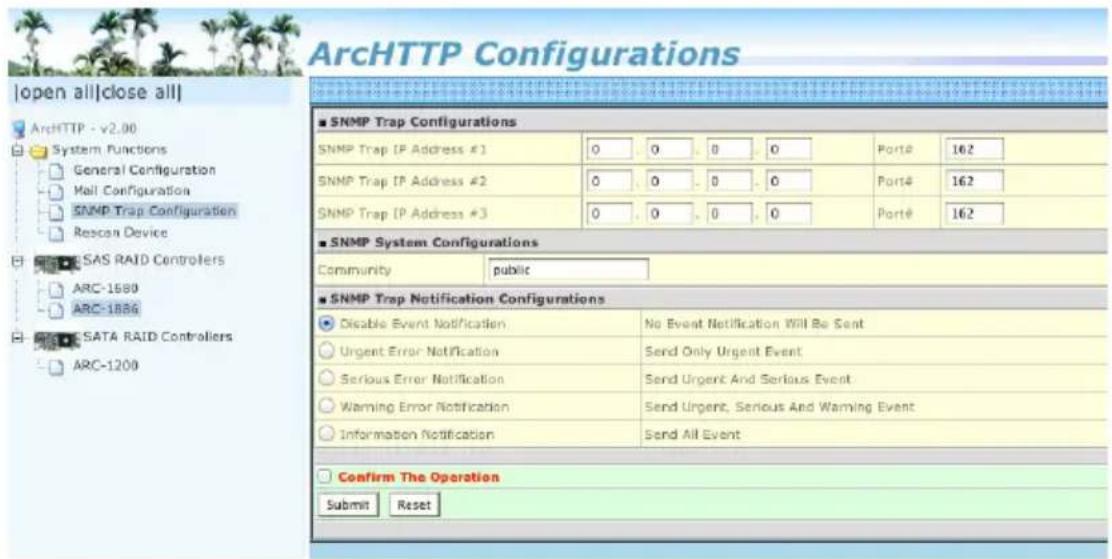Click the SNMP System Configurations section header
The height and width of the screenshot is (559, 1112).
[x=428, y=243]
